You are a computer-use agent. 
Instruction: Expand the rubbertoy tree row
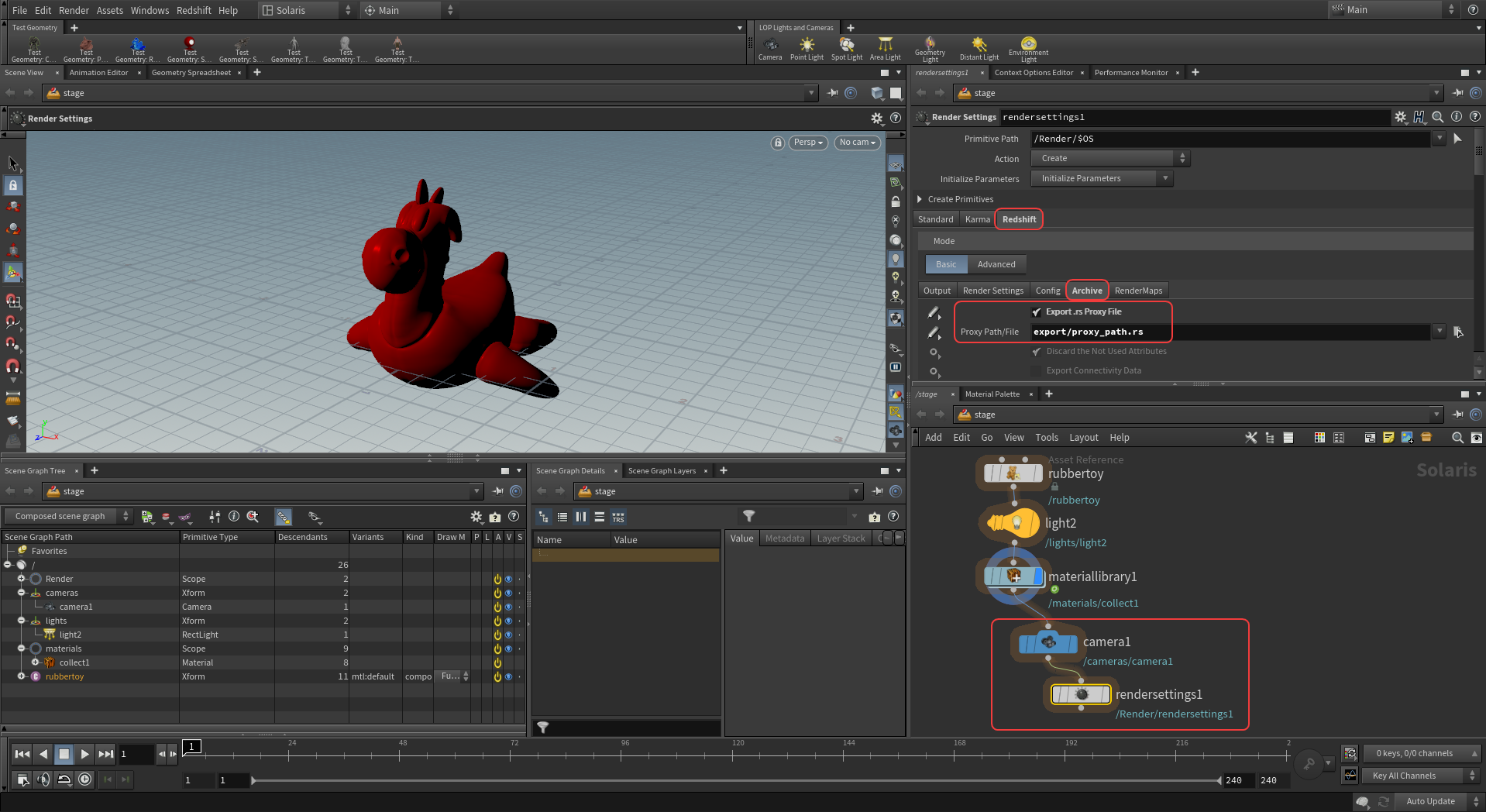pos(22,677)
